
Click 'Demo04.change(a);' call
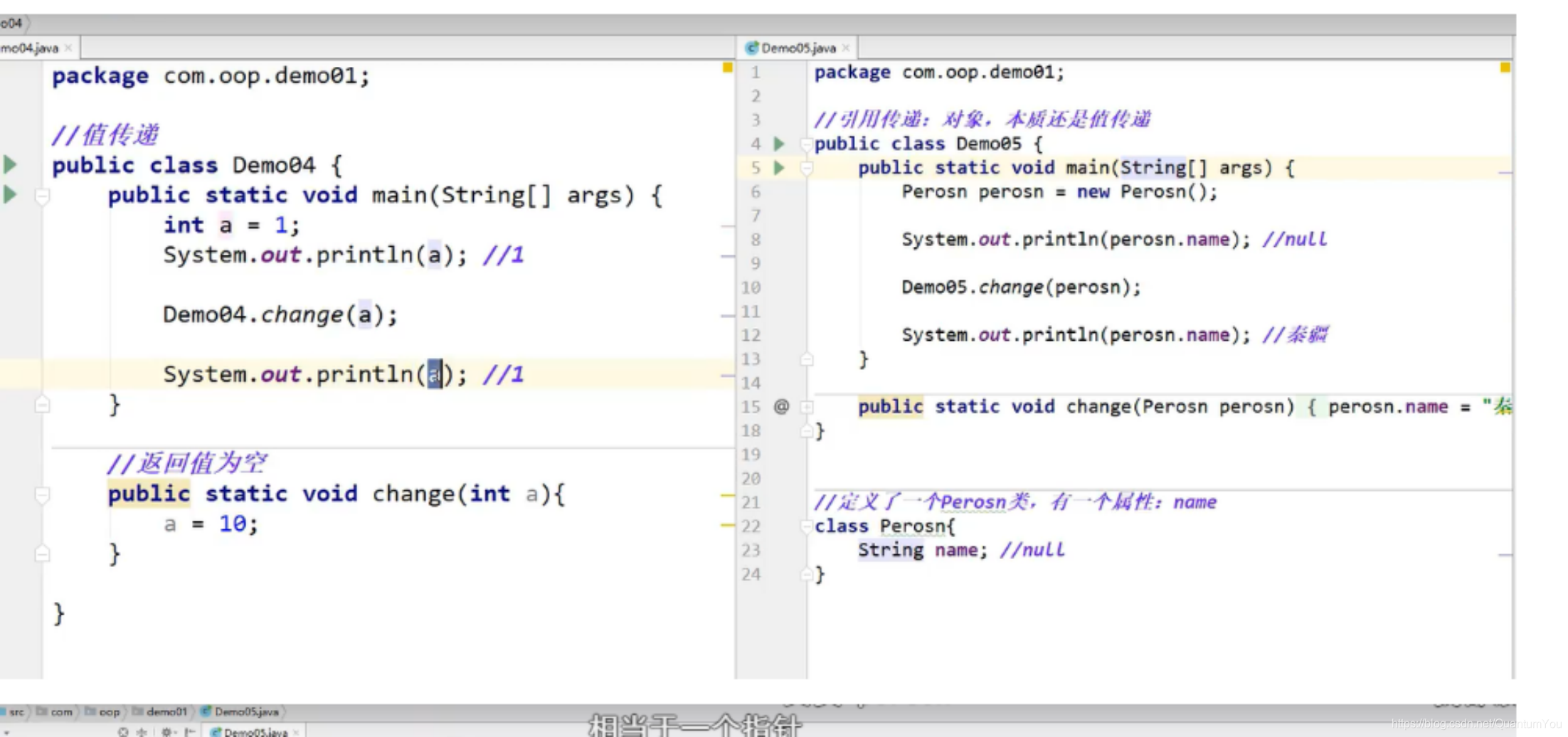tap(280, 314)
